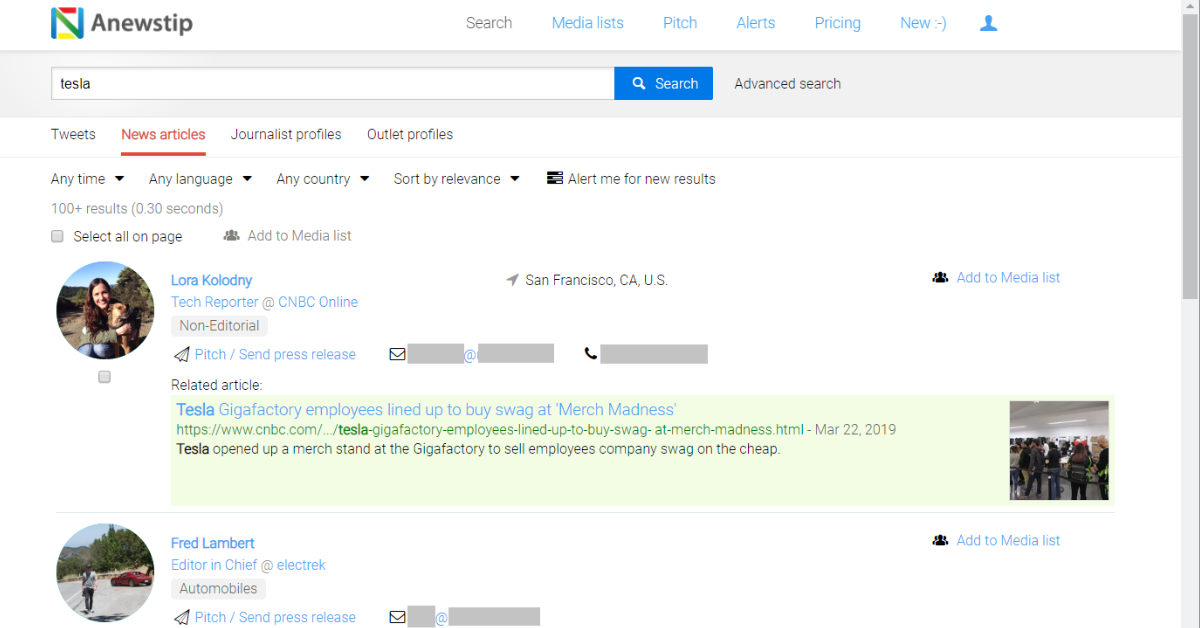The height and width of the screenshot is (628, 1200).
Task: Expand the Any language filter dropdown
Action: pyautogui.click(x=200, y=179)
